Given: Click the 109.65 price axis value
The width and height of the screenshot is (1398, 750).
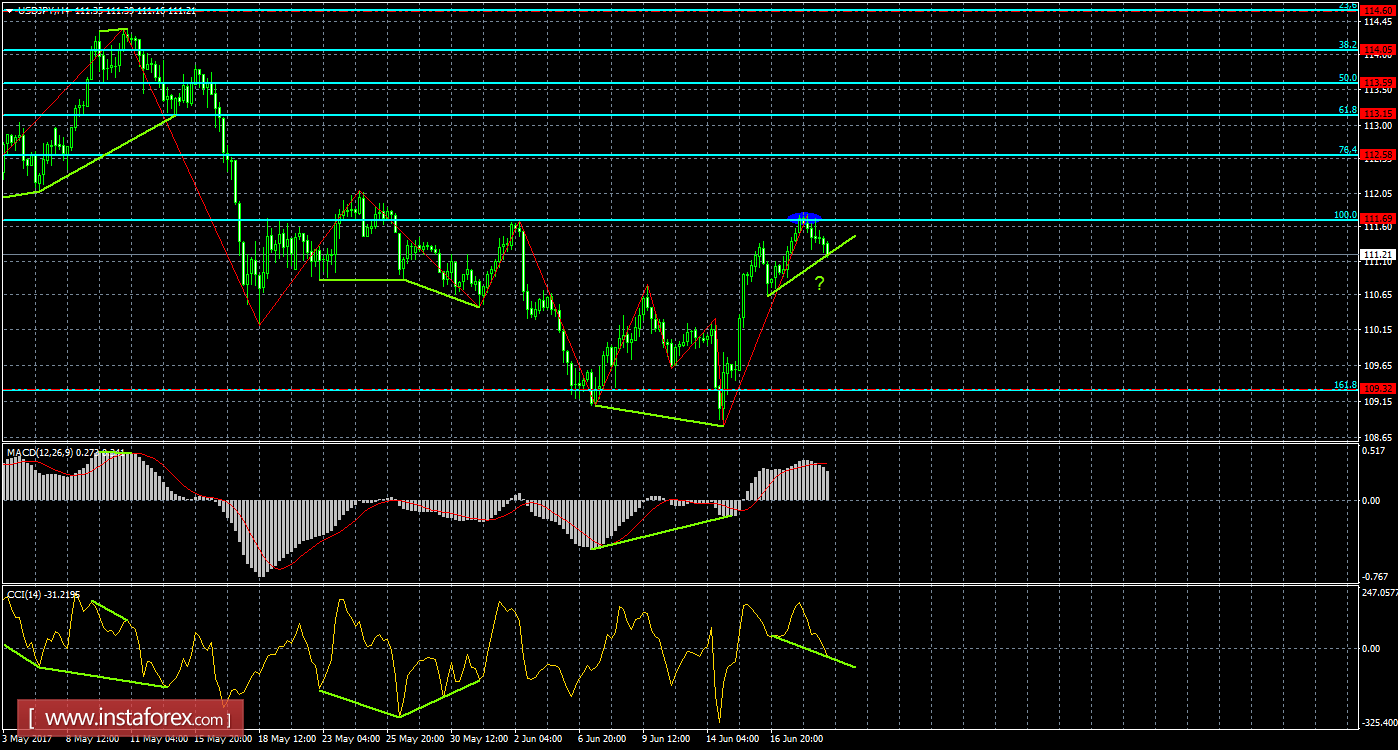Looking at the screenshot, I should 1378,366.
